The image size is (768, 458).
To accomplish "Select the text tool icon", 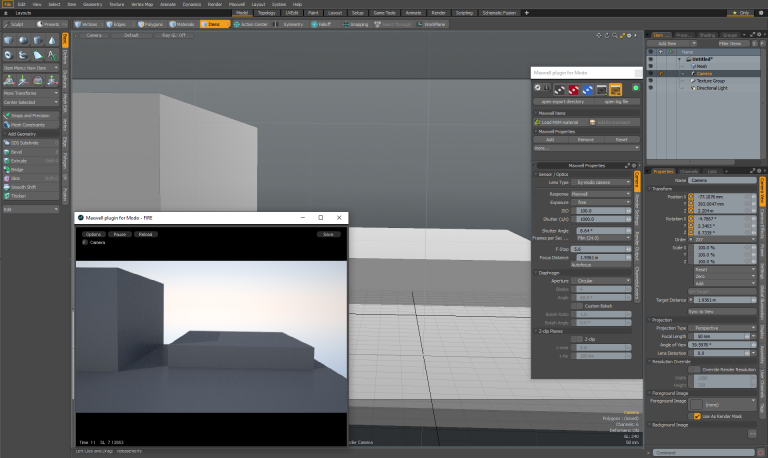I will pos(52,55).
